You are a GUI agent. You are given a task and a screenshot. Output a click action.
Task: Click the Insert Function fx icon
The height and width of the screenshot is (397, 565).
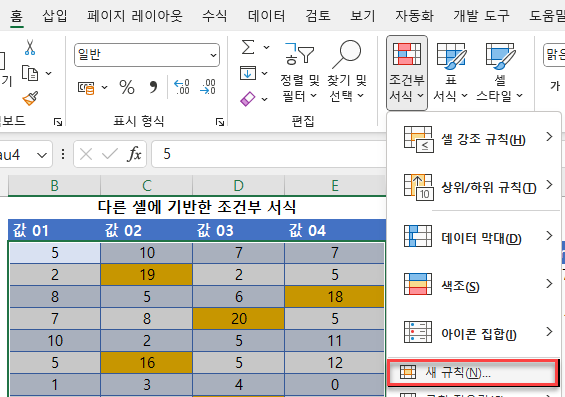[x=134, y=154]
